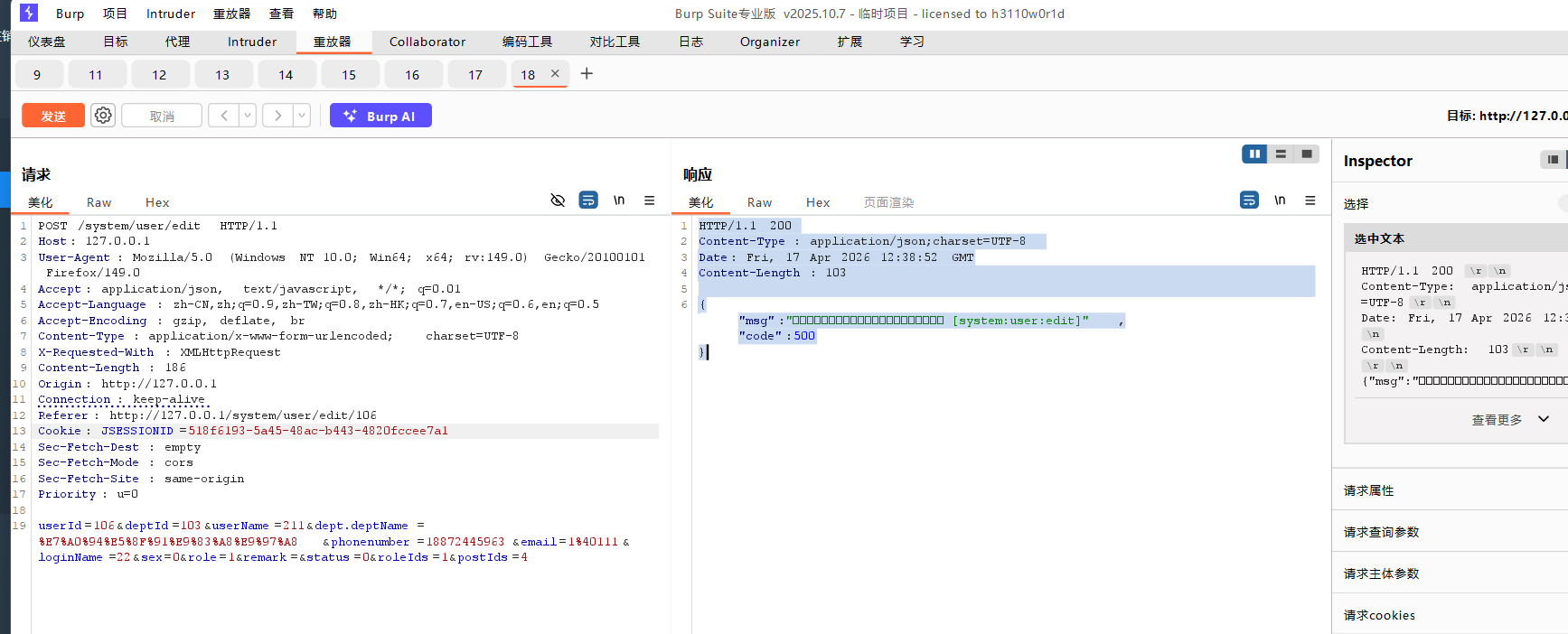Screen dimensions: 1568x634
Task: Select top-bottom split layout icon
Action: [x=1281, y=154]
